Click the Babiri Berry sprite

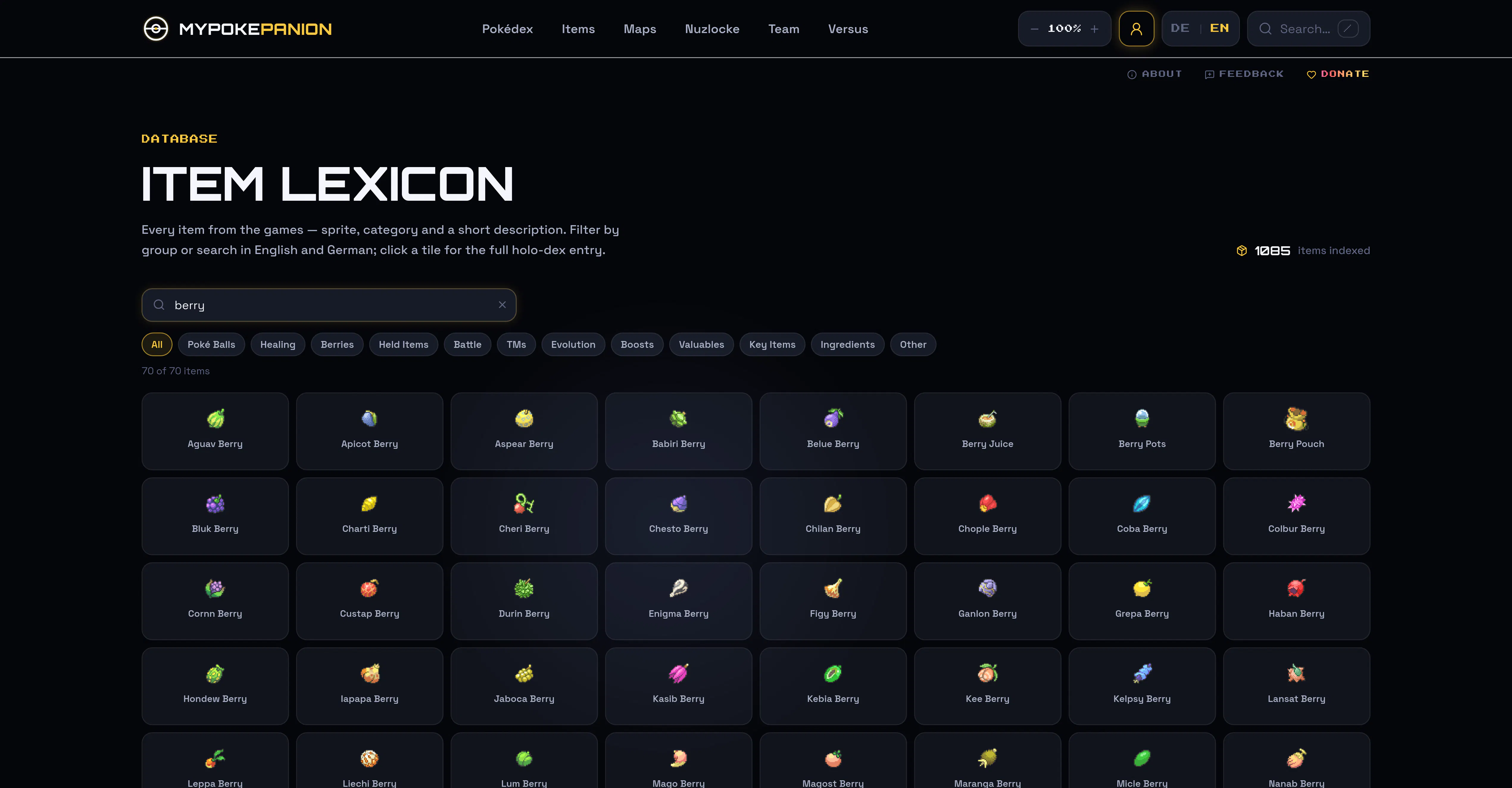click(x=678, y=419)
